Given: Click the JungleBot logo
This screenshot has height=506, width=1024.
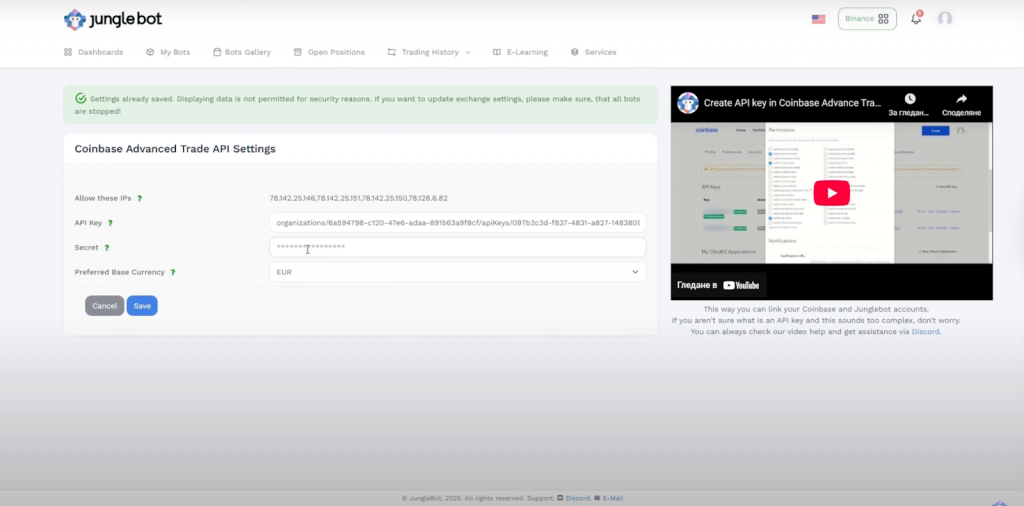Looking at the screenshot, I should [x=113, y=20].
